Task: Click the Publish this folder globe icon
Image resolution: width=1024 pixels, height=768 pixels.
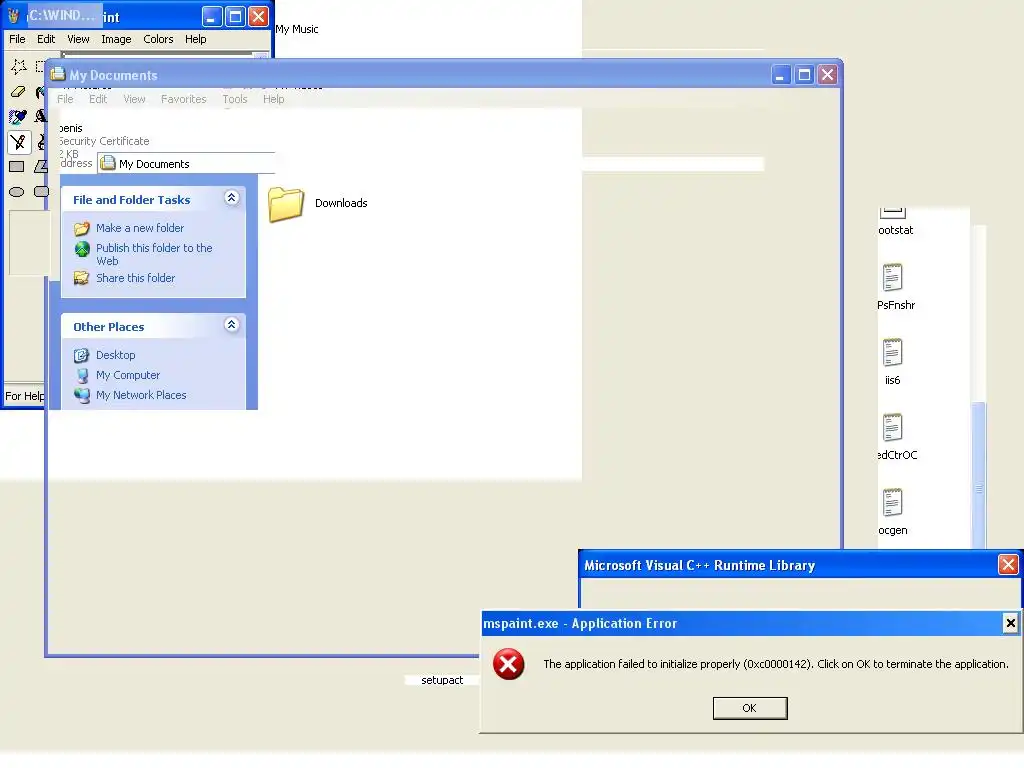Action: click(x=82, y=249)
